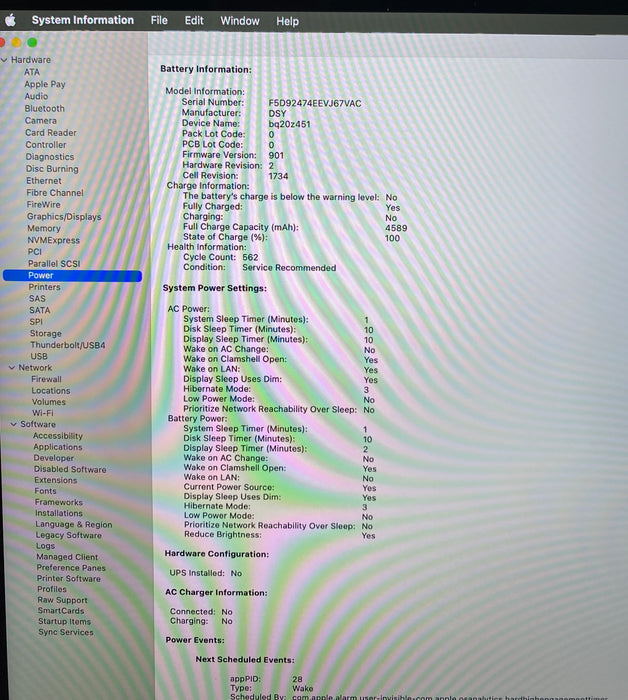Select PCI in the sidebar
Image resolution: width=628 pixels, height=700 pixels.
[34, 252]
